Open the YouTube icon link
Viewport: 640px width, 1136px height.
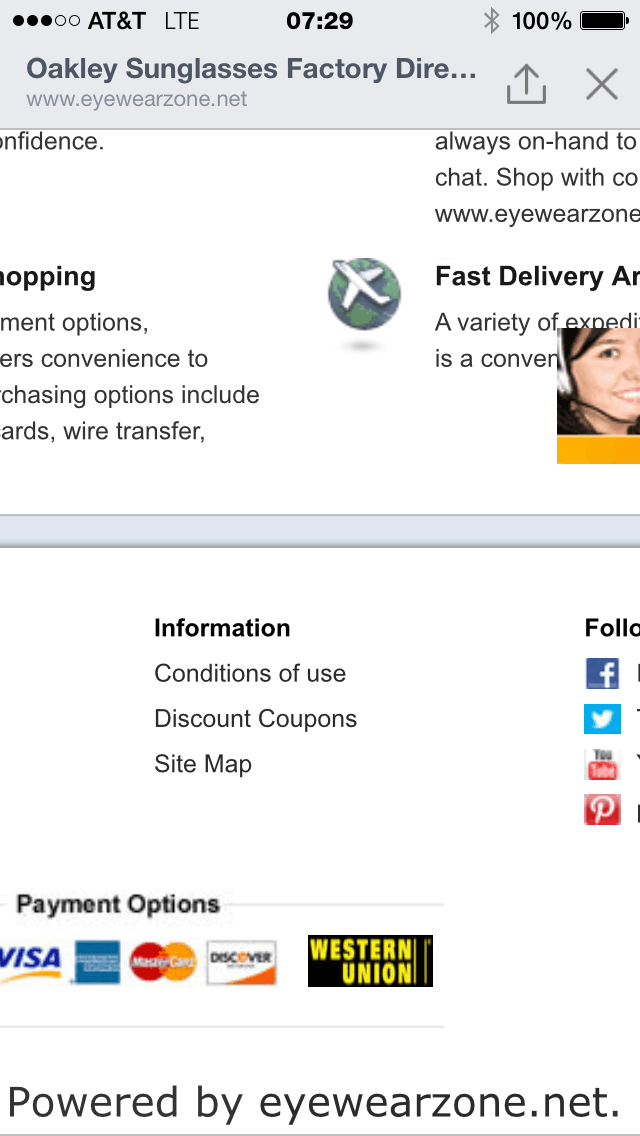[x=602, y=764]
